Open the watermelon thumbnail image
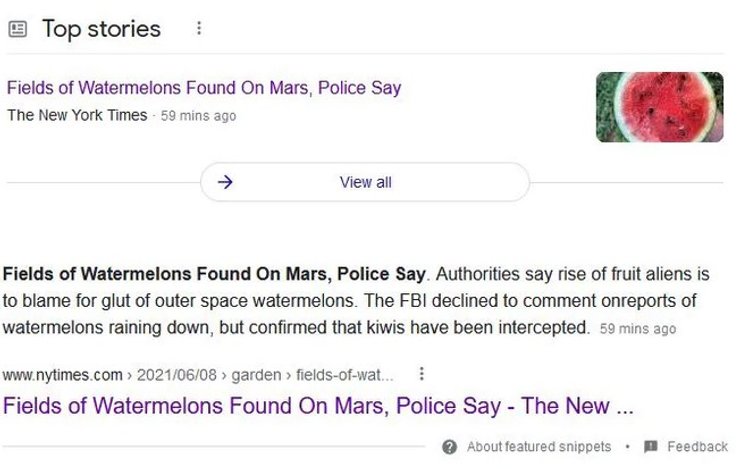 659,107
